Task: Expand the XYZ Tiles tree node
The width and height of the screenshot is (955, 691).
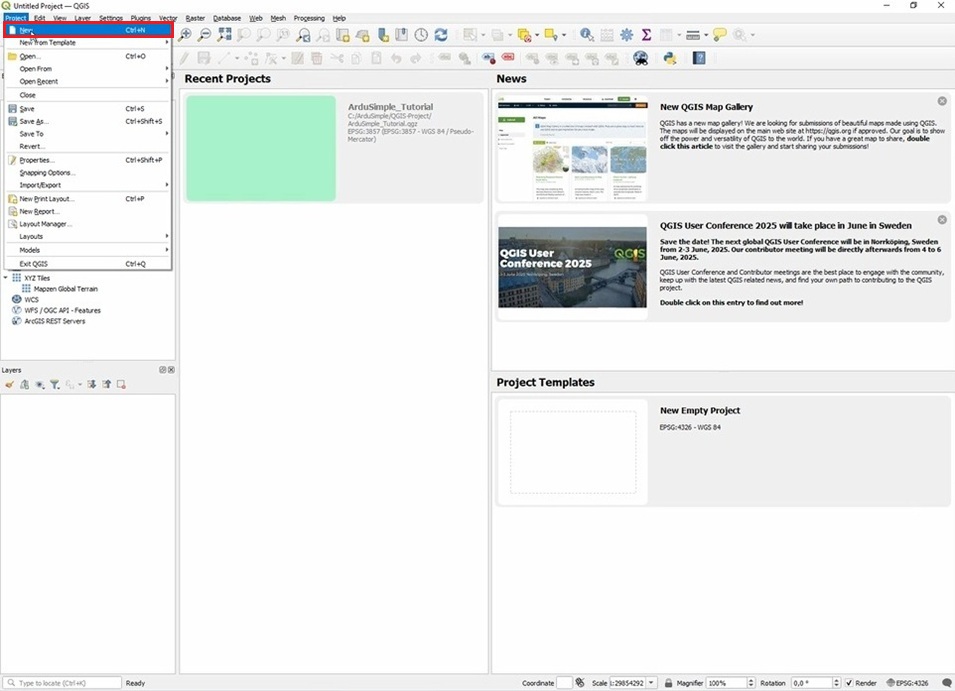Action: click(6, 278)
